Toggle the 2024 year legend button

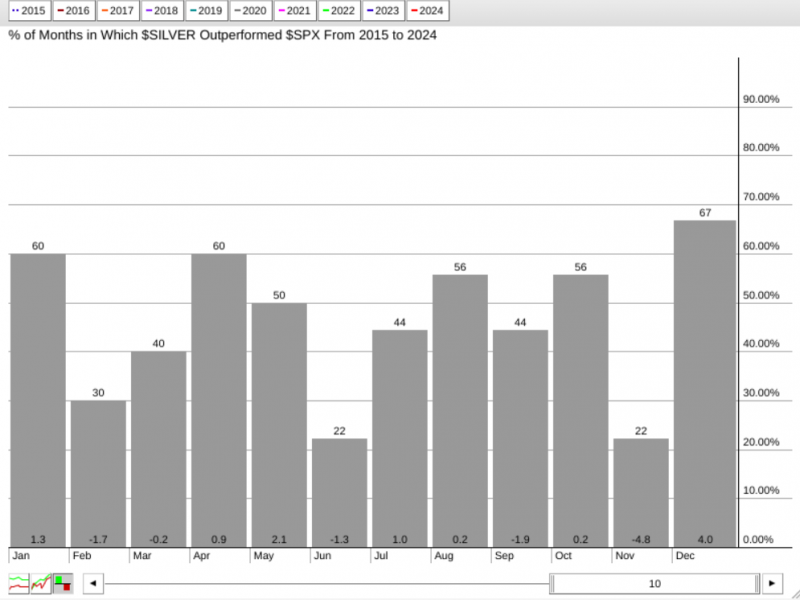coord(428,11)
